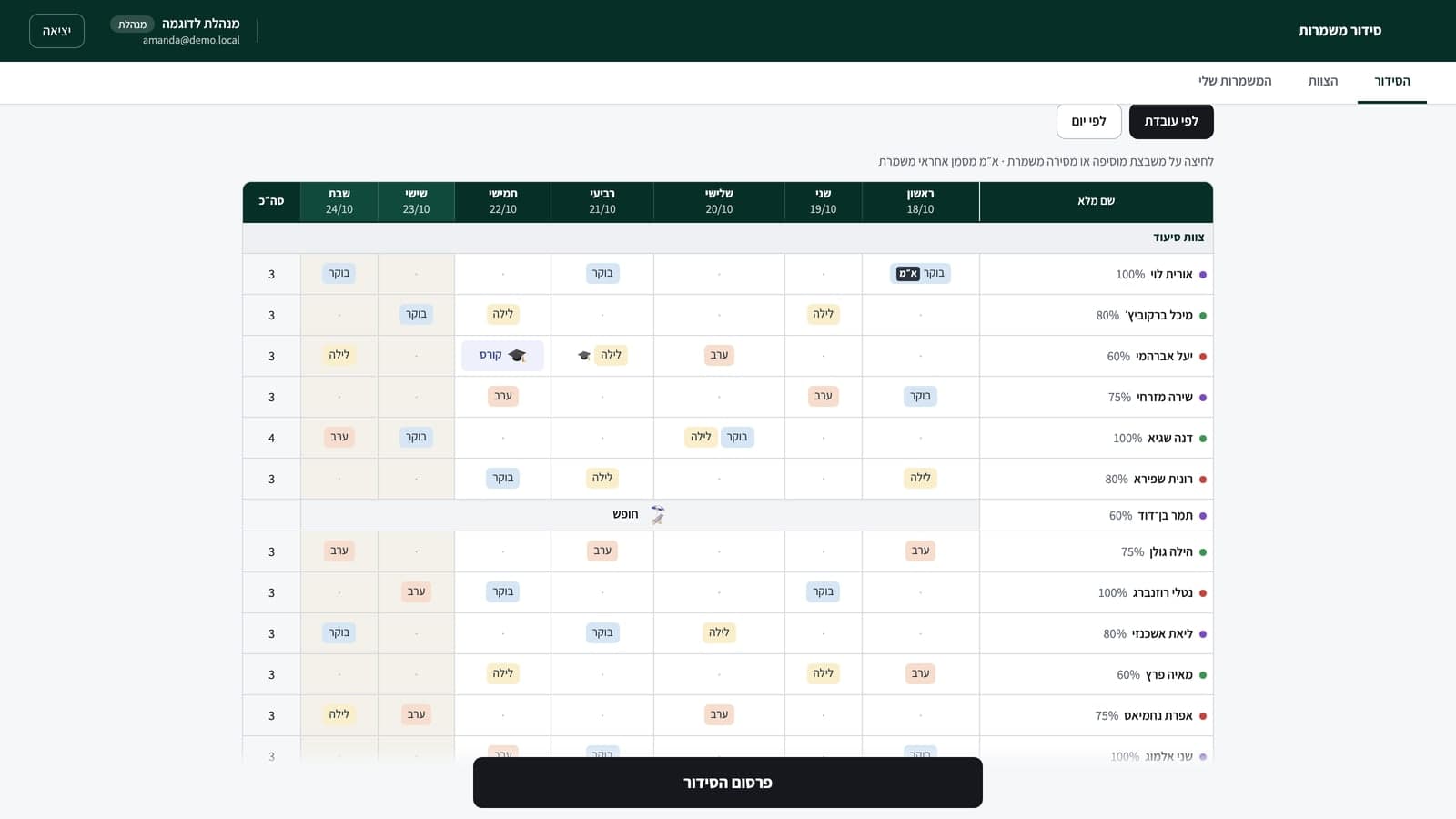Click the שבת 24/10 column header
This screenshot has height=819, width=1456.
(339, 201)
